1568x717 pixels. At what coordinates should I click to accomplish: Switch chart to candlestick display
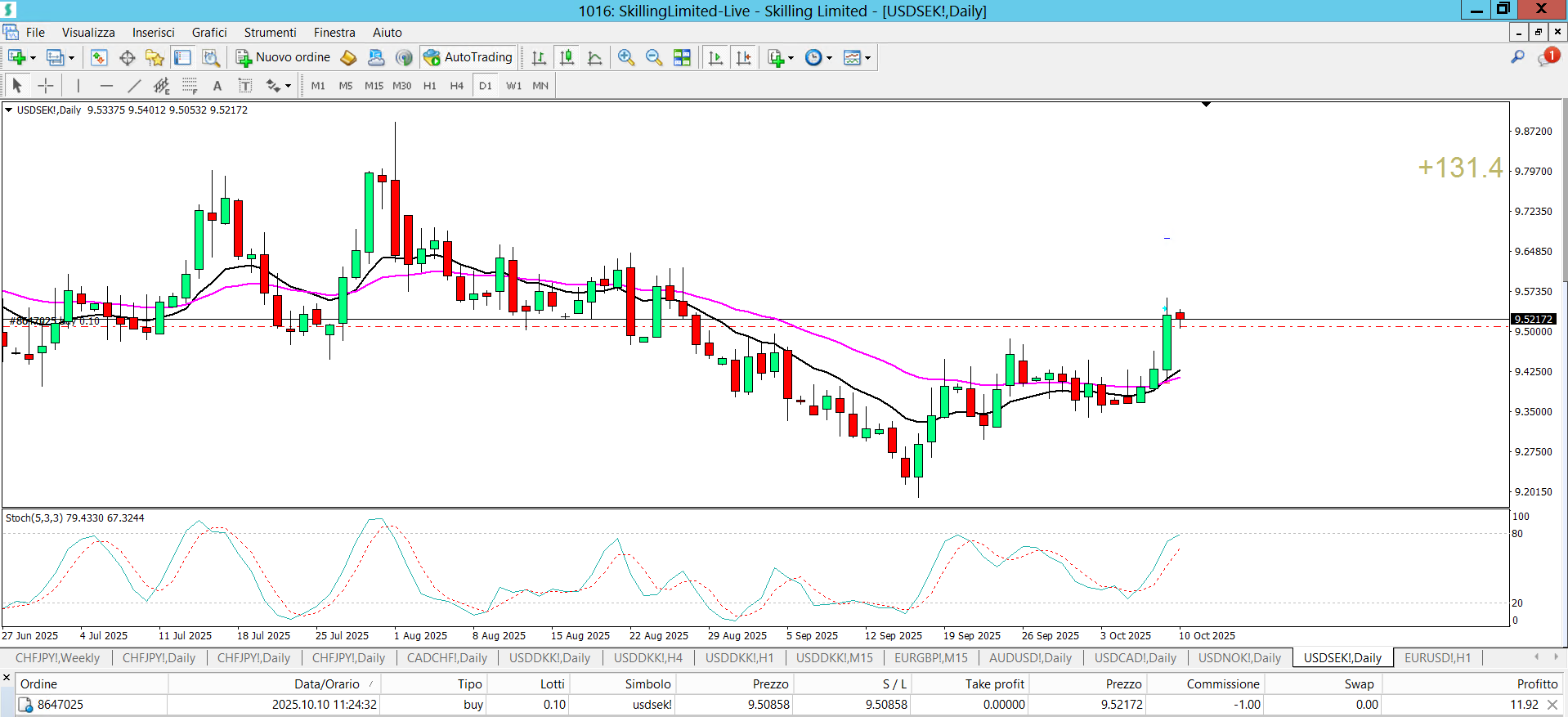pos(567,57)
